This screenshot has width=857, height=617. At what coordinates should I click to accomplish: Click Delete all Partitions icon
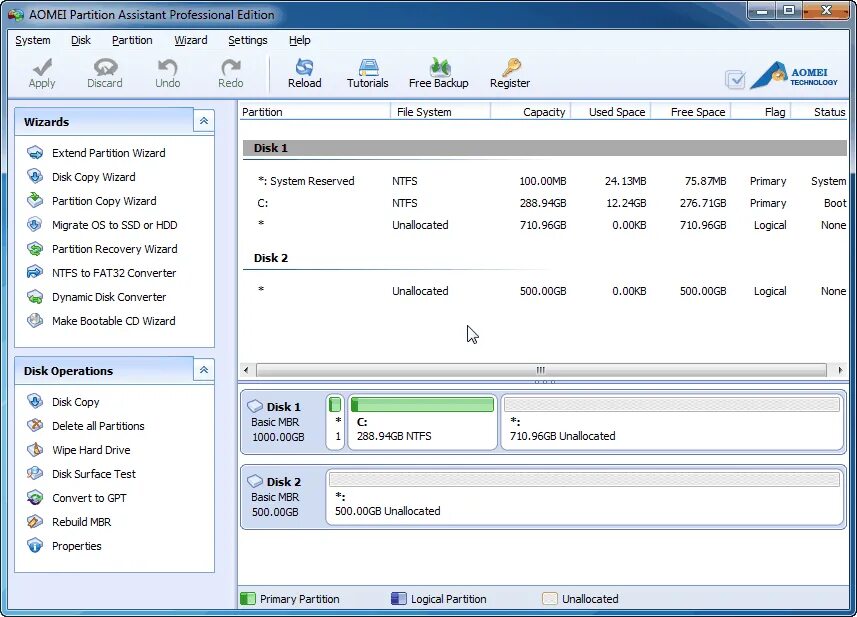point(35,426)
